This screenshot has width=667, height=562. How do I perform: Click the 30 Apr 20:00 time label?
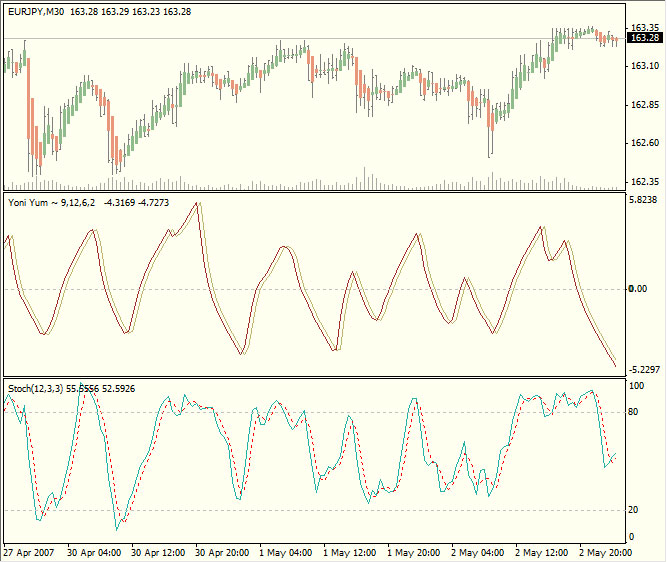click(x=222, y=553)
